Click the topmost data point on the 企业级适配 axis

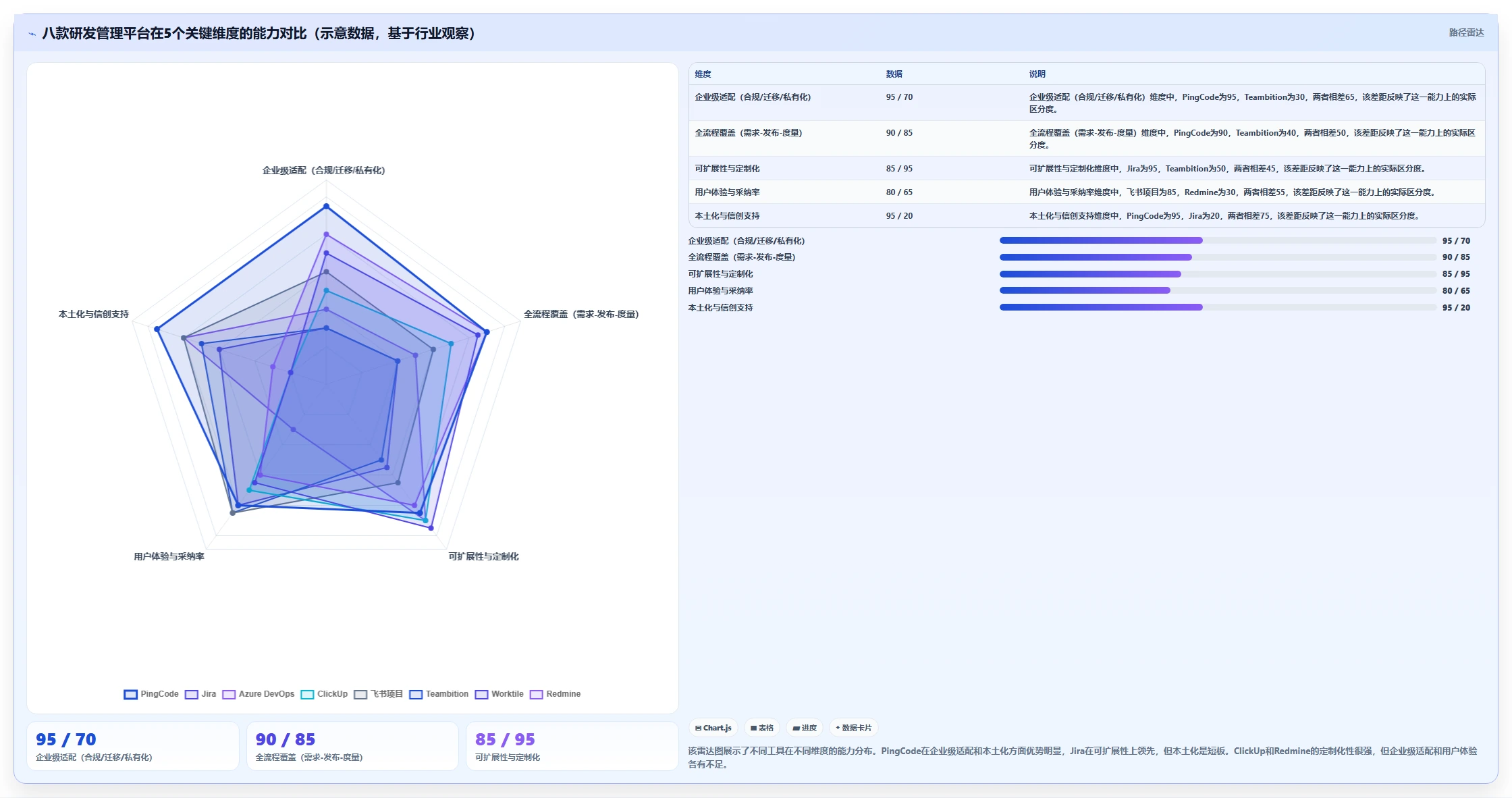326,206
